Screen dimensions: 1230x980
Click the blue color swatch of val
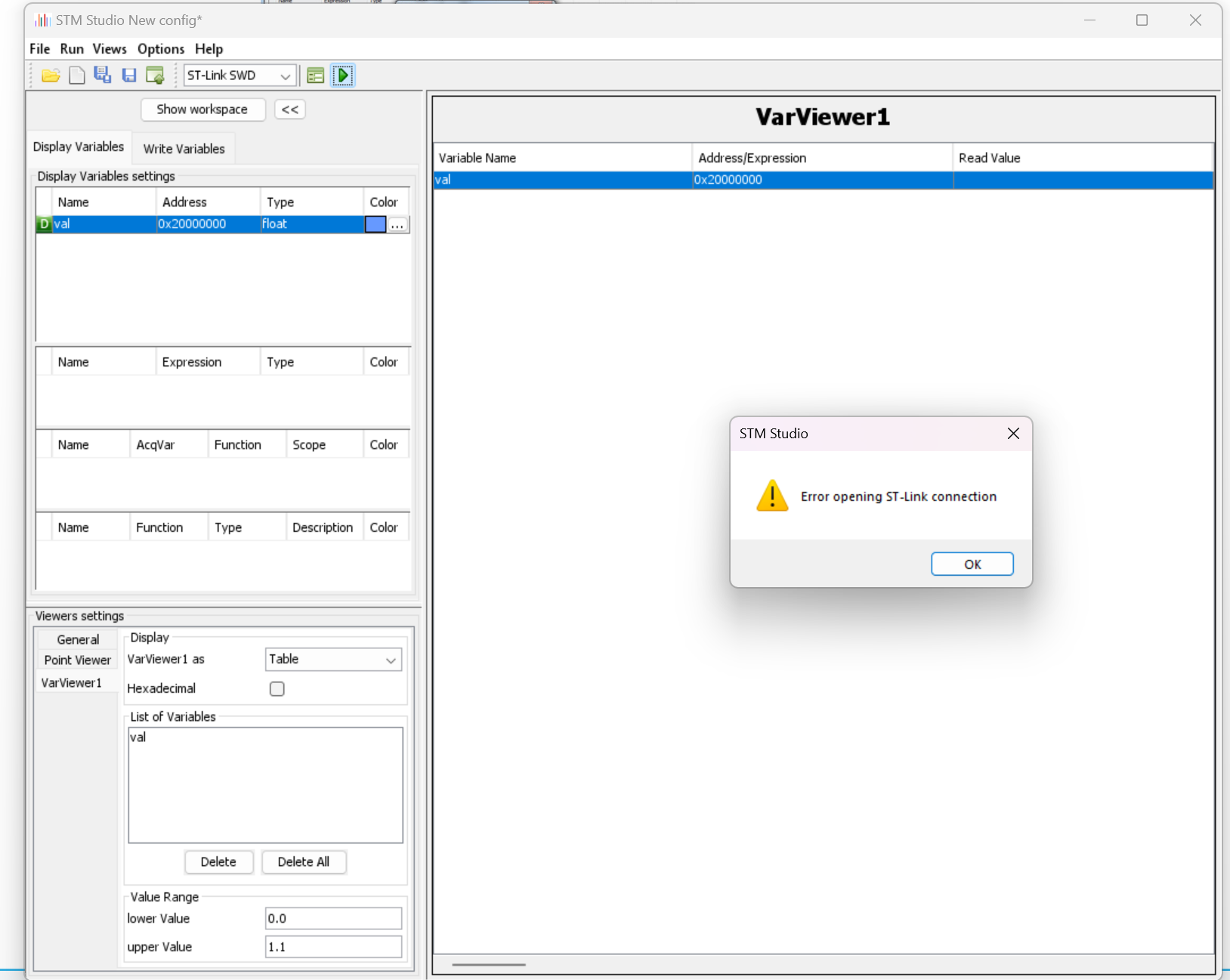pyautogui.click(x=375, y=224)
